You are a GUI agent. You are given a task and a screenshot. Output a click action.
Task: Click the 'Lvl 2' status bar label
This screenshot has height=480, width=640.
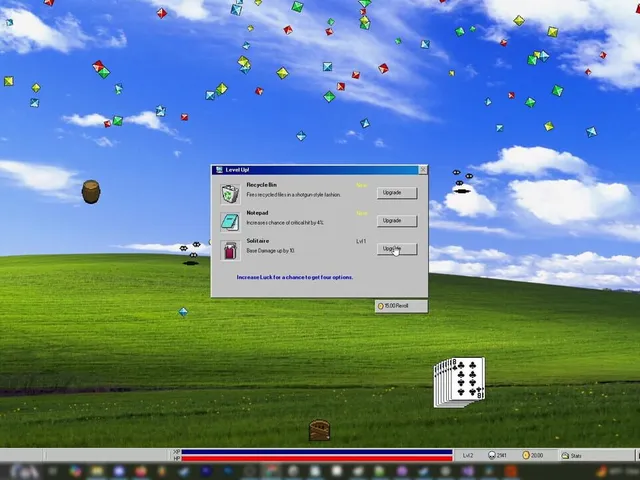pos(468,456)
